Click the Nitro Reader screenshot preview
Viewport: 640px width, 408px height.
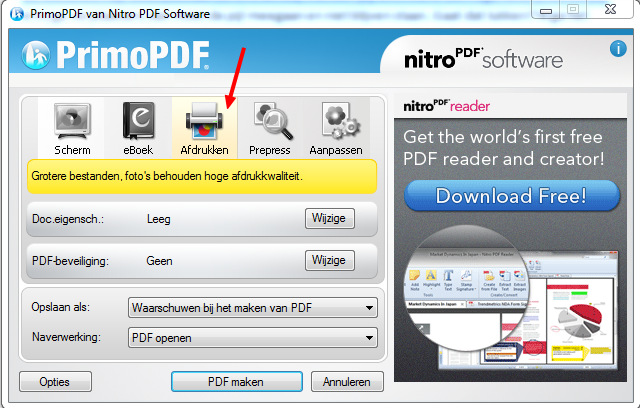click(x=512, y=297)
